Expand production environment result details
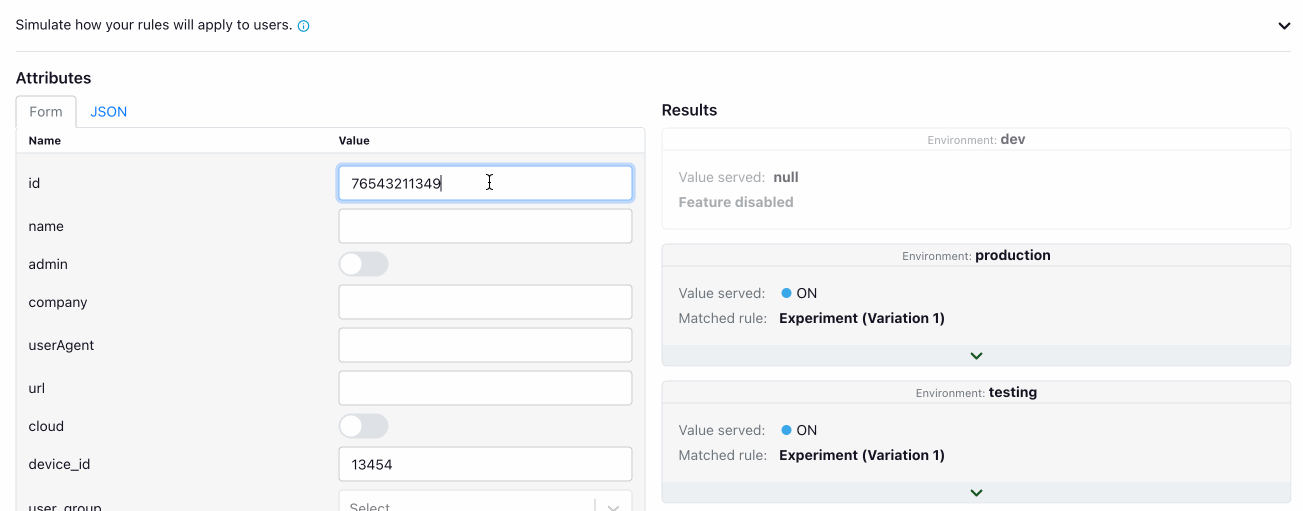1303x511 pixels. pos(976,356)
